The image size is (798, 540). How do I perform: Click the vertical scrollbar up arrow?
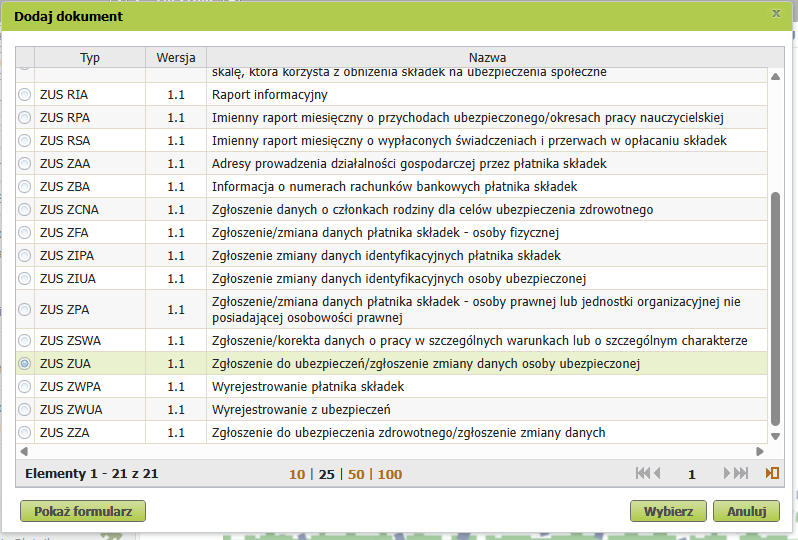coord(776,77)
